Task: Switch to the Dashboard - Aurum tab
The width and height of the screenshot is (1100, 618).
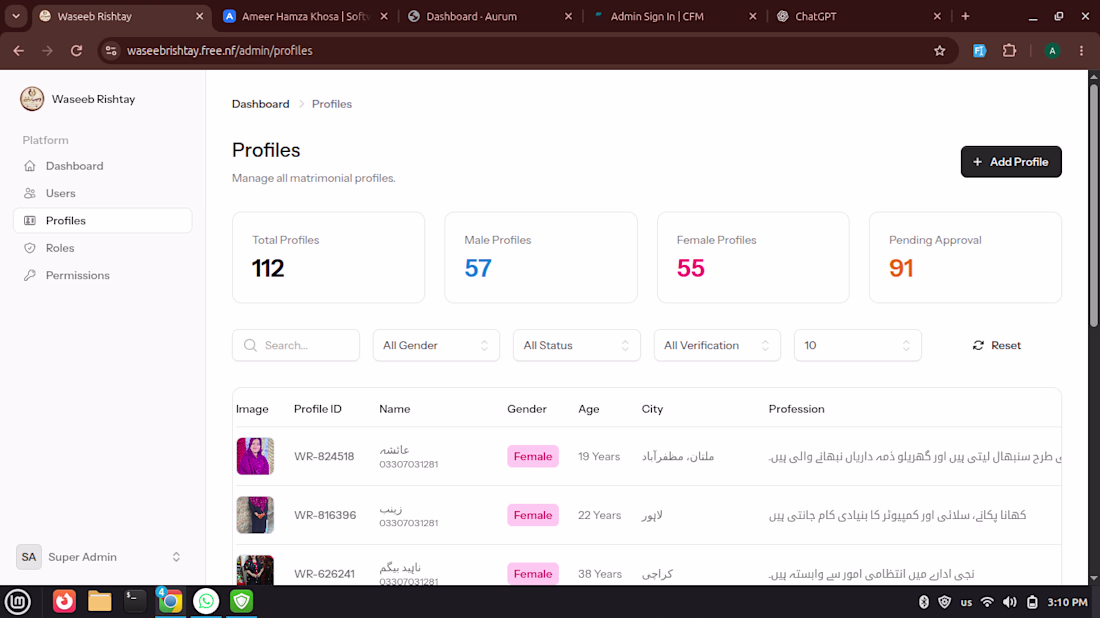Action: [x=490, y=16]
